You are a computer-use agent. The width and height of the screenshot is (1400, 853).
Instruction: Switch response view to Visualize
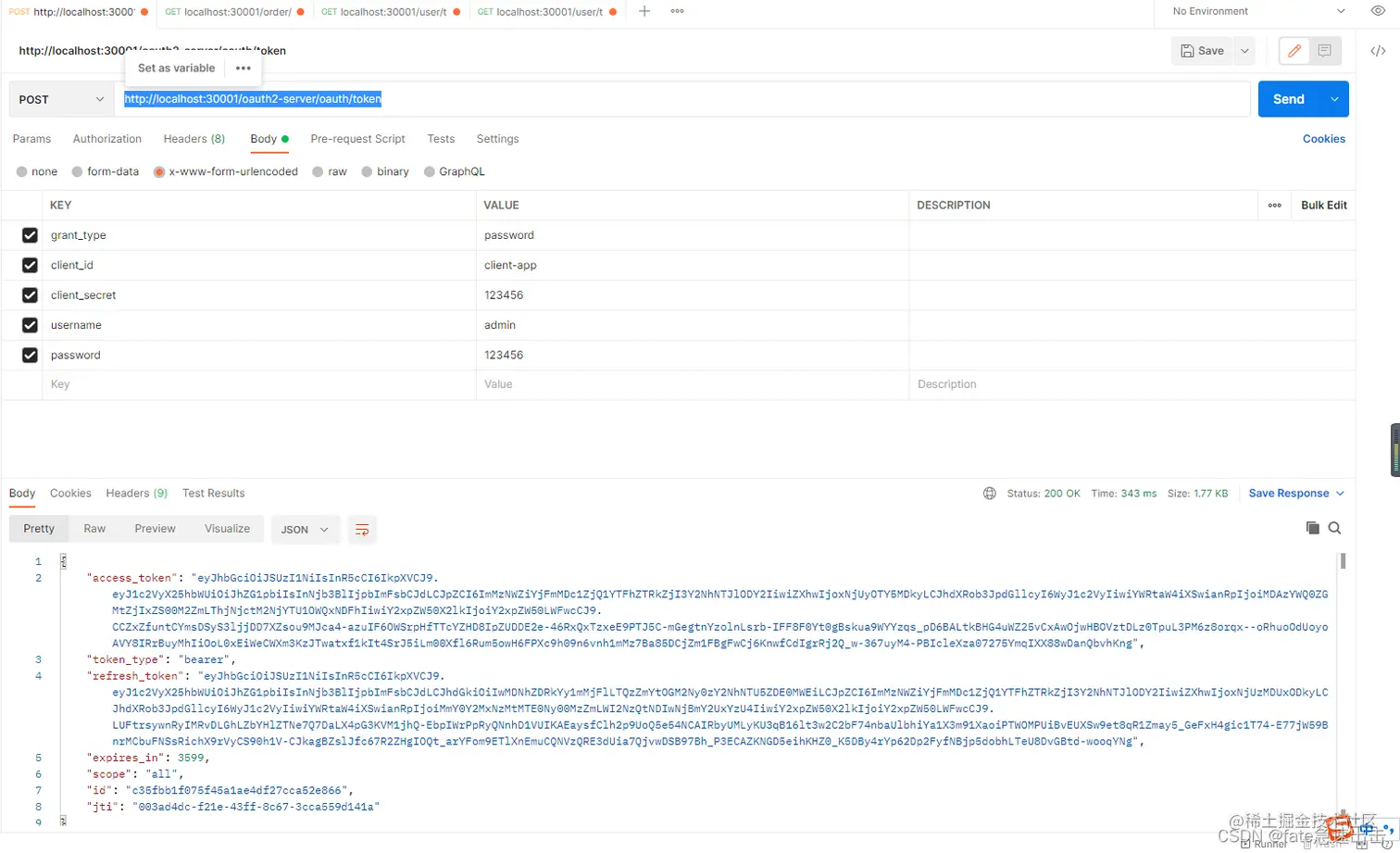[x=227, y=529]
